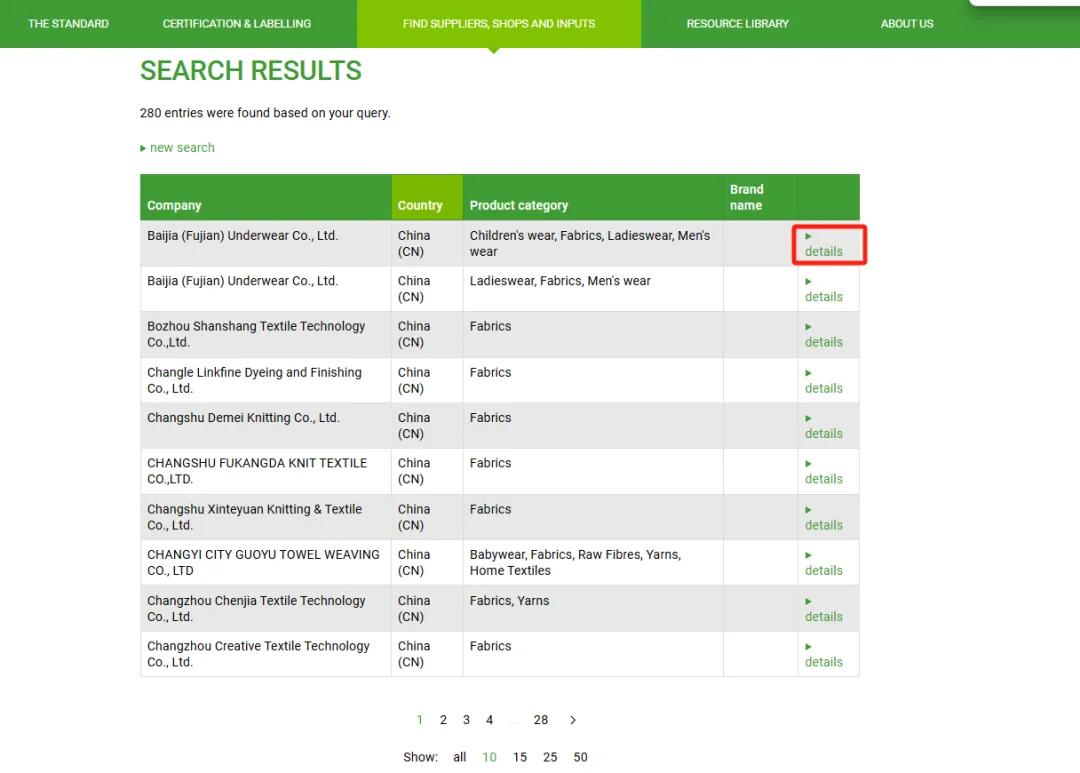Open details for Changzhou Chenjia Textile
The height and width of the screenshot is (773, 1080).
824,610
